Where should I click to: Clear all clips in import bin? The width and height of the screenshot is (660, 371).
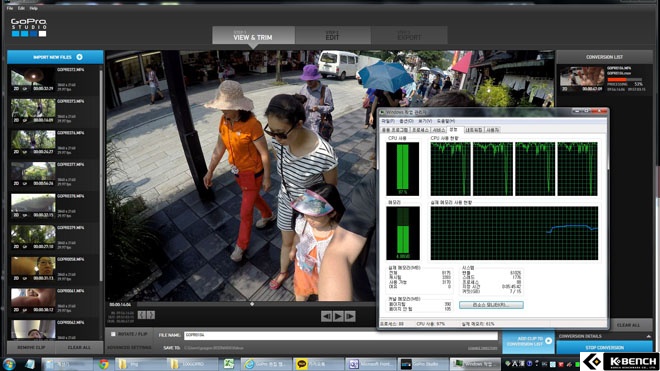tap(79, 347)
